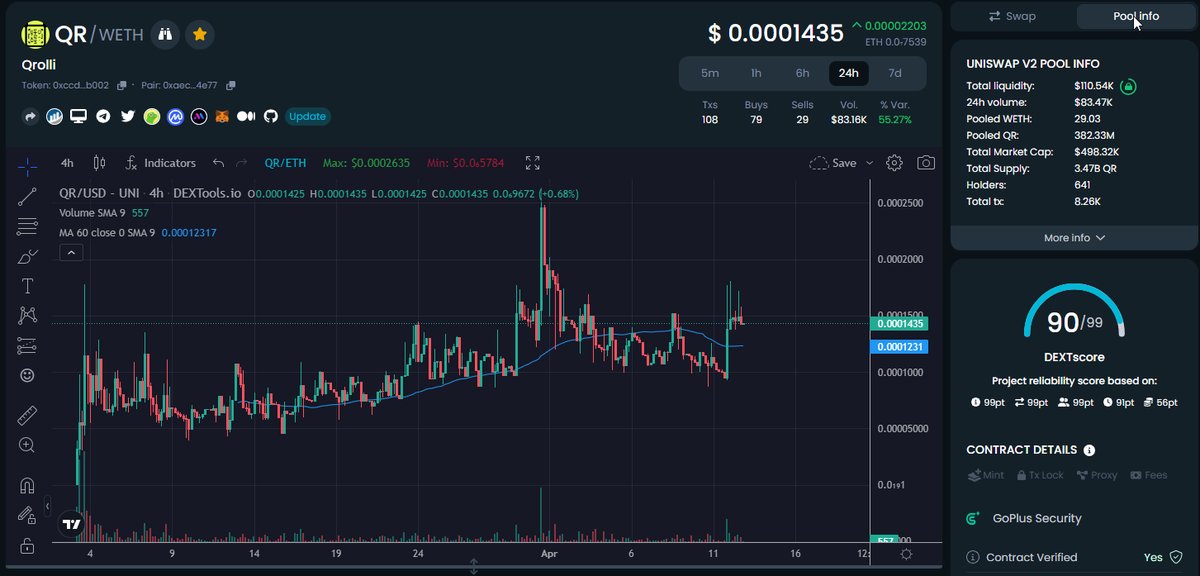Open the GoPlus Security entry
This screenshot has height=576, width=1200.
click(x=1024, y=518)
